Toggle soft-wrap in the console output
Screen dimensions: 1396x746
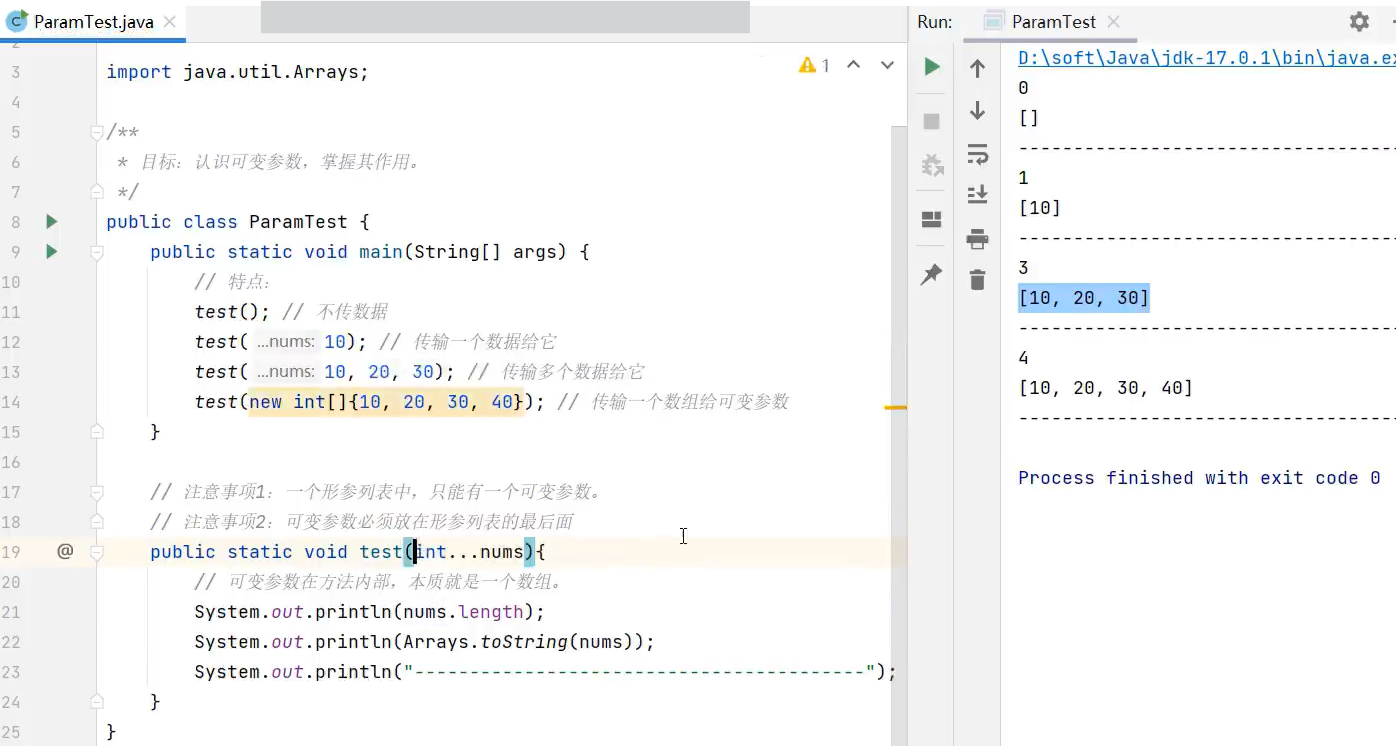coord(978,154)
